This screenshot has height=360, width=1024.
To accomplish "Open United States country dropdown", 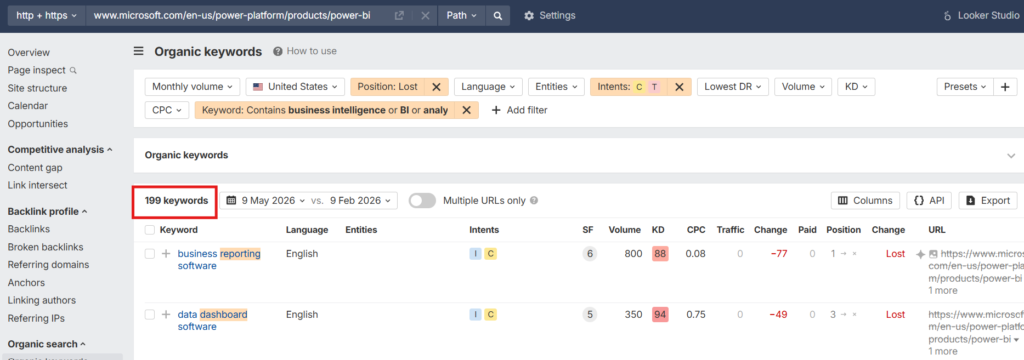I will pyautogui.click(x=295, y=87).
